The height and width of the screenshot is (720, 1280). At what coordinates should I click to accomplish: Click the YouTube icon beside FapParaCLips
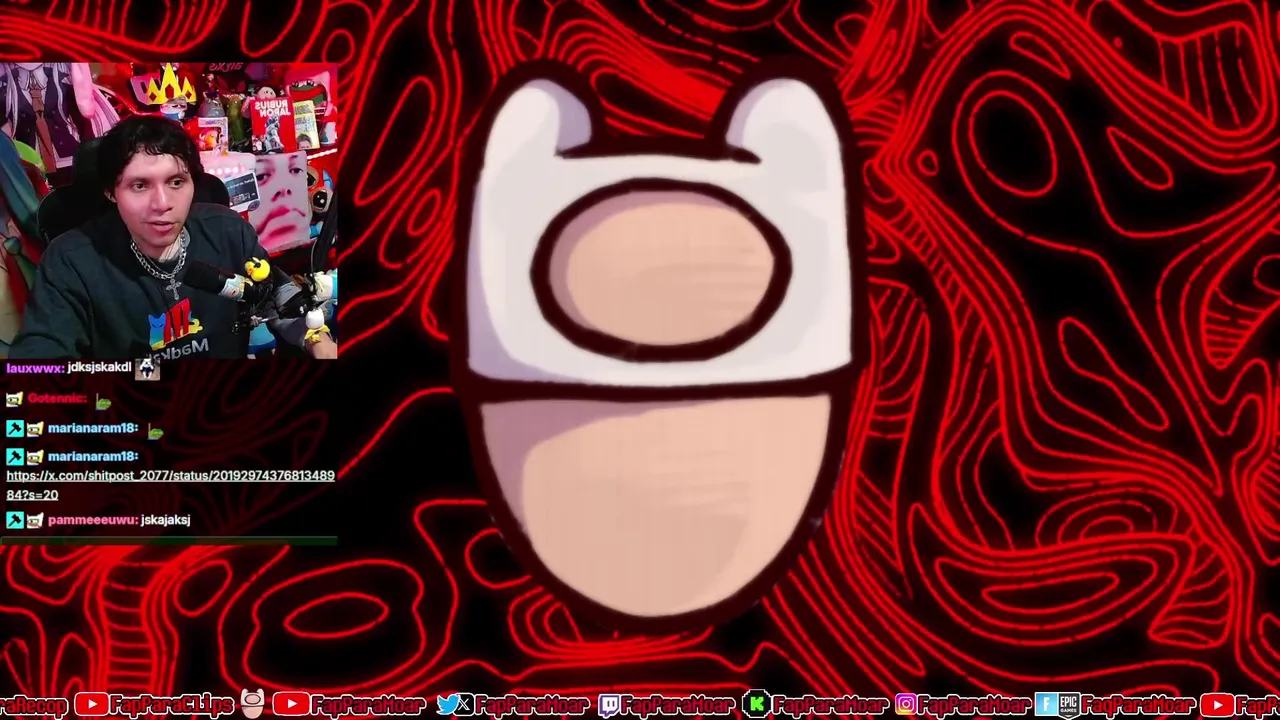coord(91,705)
